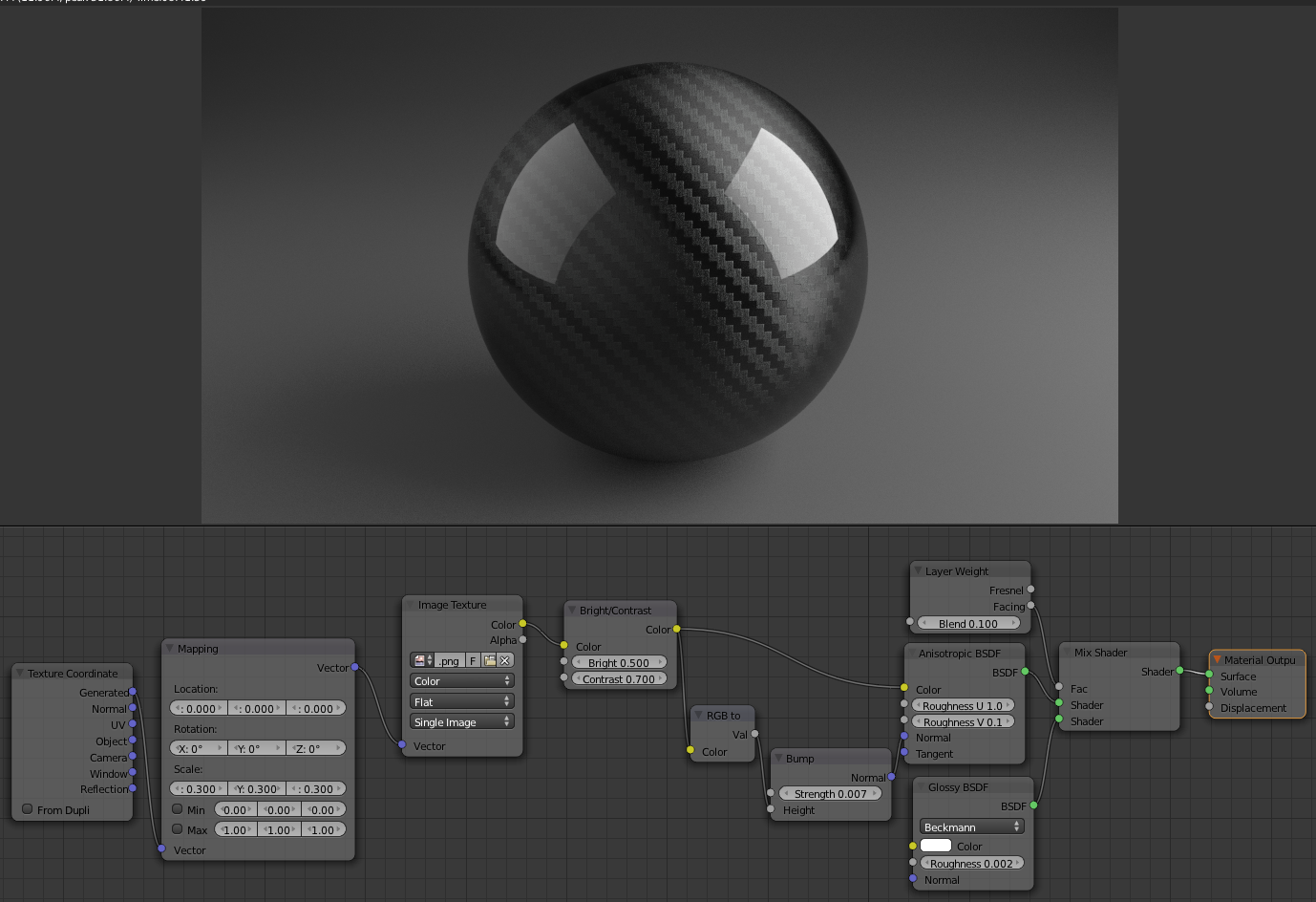This screenshot has width=1316, height=902.
Task: Collapse the Bright/Contrast node
Action: coord(572,610)
